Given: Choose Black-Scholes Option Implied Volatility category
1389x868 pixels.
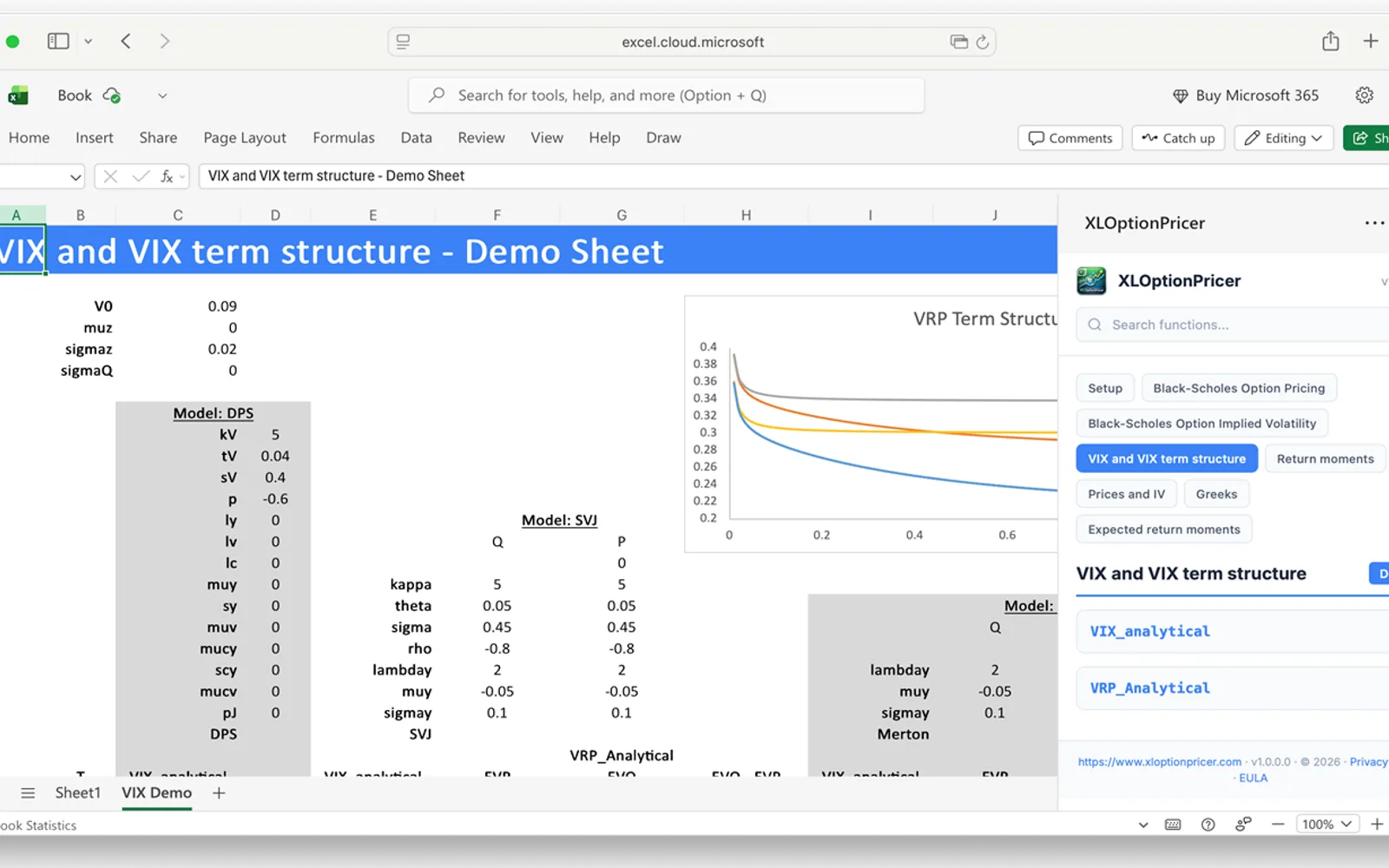Looking at the screenshot, I should (x=1201, y=424).
